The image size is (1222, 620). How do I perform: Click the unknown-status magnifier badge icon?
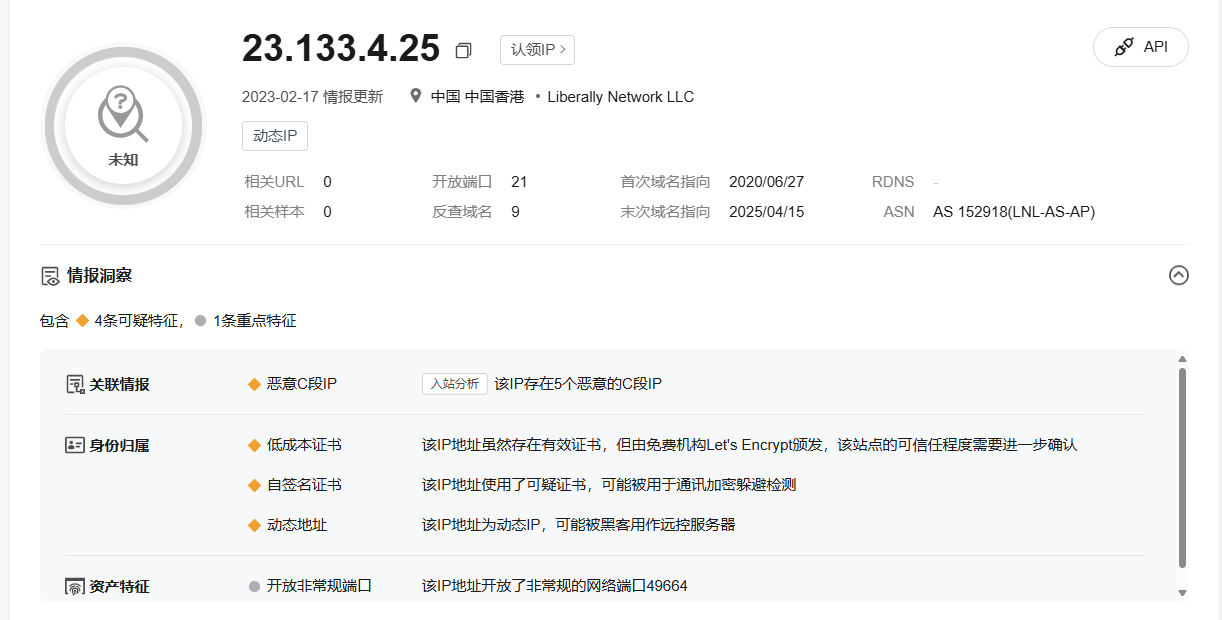click(x=123, y=114)
